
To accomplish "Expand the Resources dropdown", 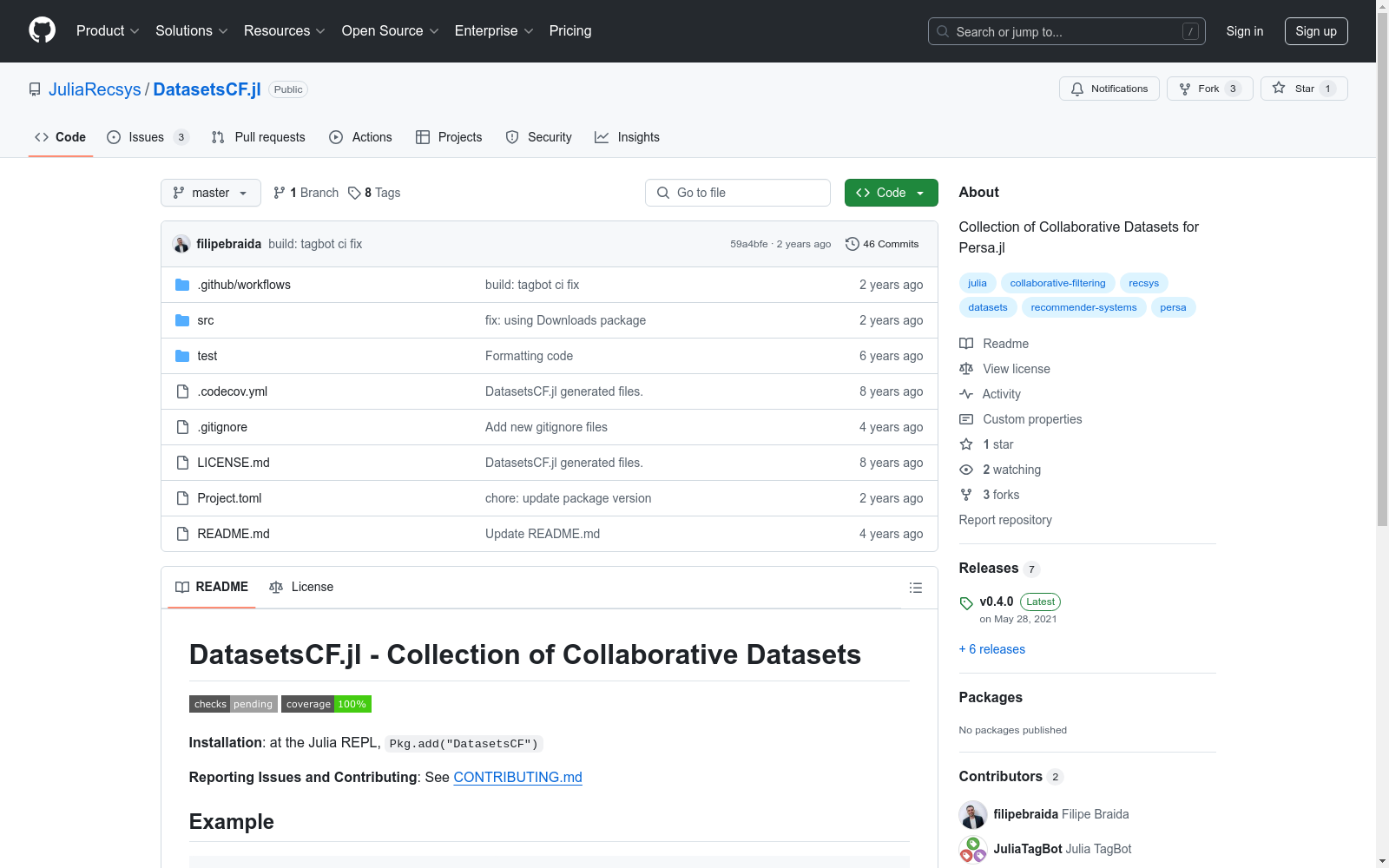I will point(285,30).
